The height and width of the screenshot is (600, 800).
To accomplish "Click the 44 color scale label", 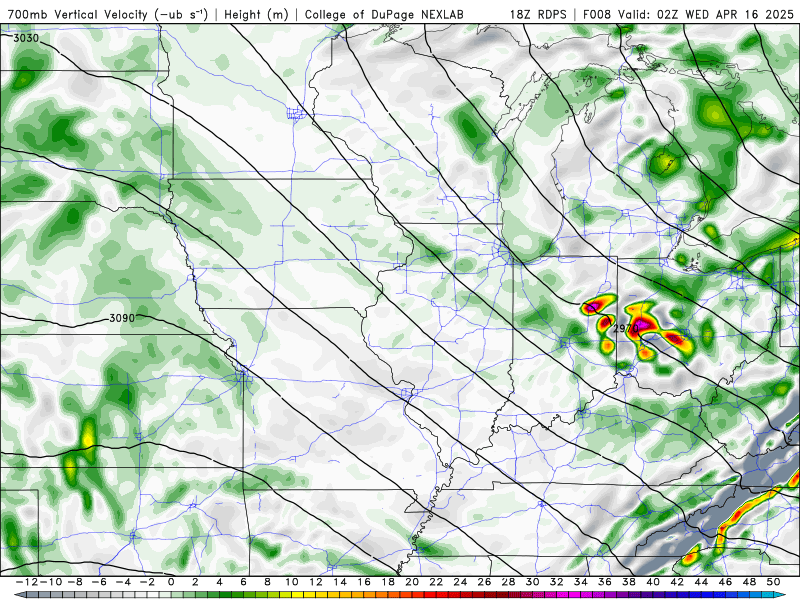I will (701, 582).
